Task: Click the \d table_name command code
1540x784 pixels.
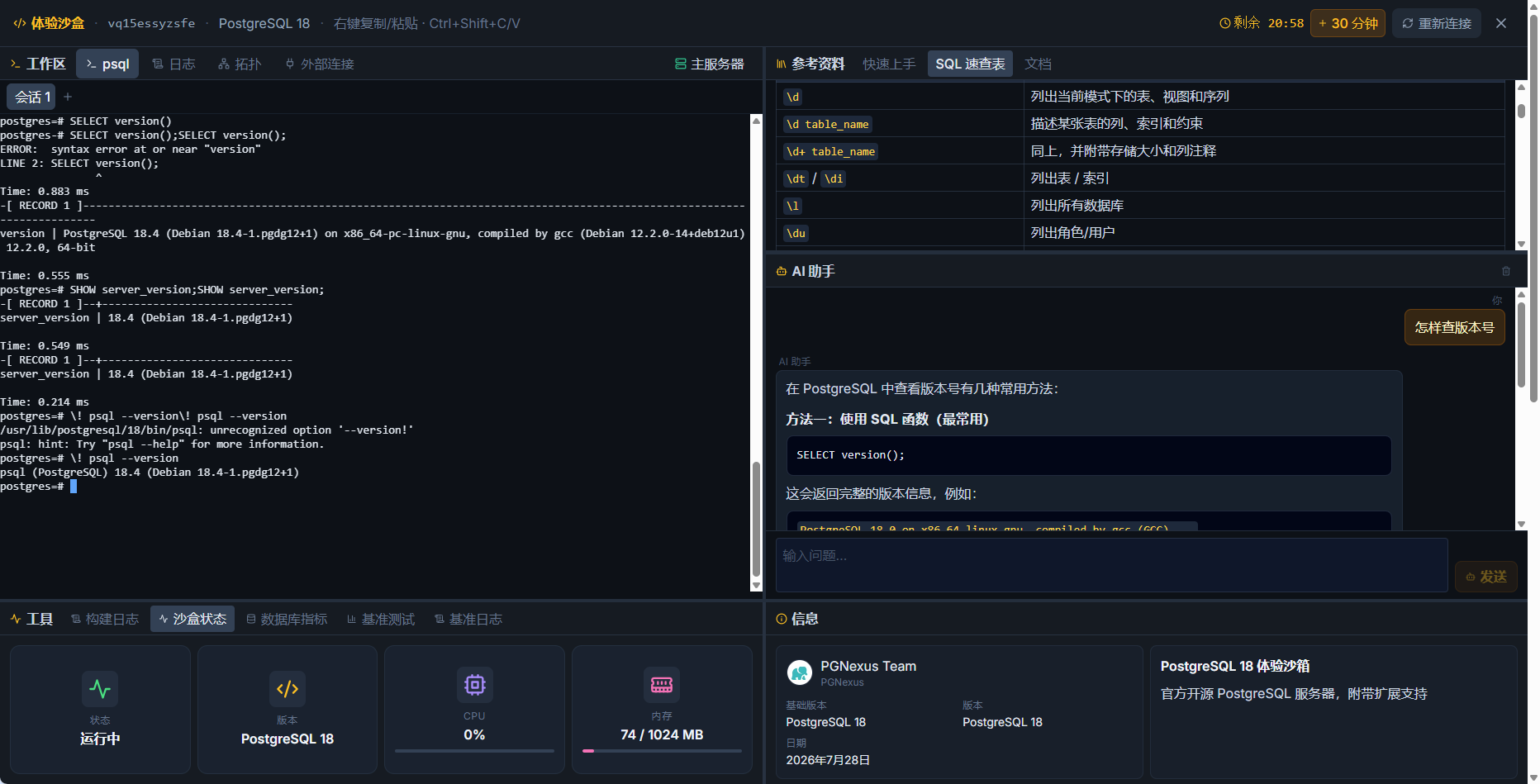Action: [827, 124]
